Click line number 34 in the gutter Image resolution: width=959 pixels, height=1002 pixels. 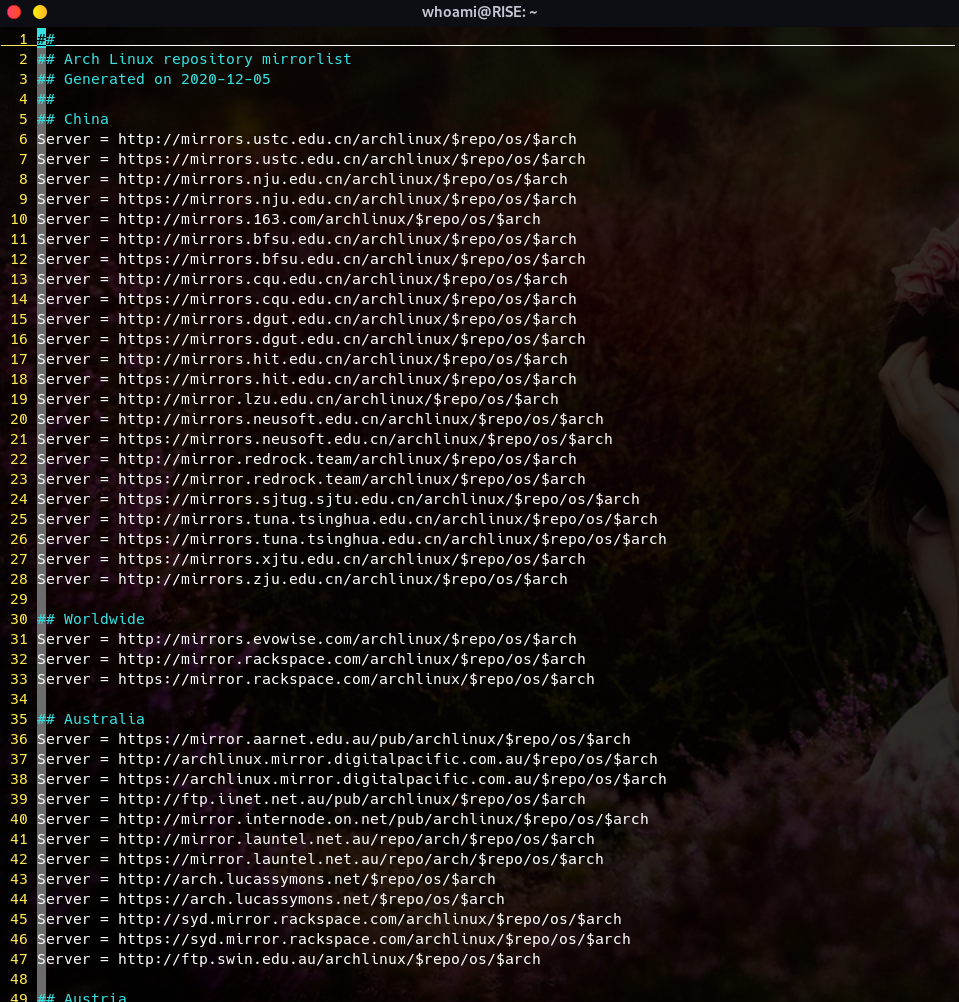(19, 699)
